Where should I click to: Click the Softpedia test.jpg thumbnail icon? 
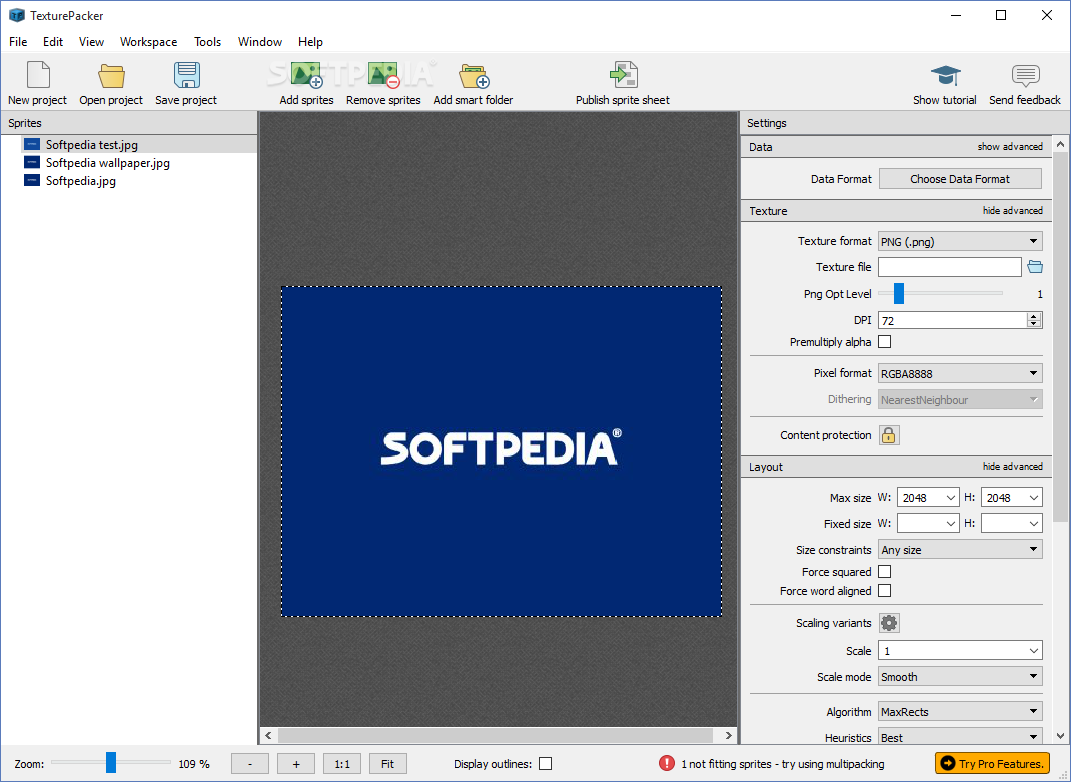pyautogui.click(x=32, y=144)
